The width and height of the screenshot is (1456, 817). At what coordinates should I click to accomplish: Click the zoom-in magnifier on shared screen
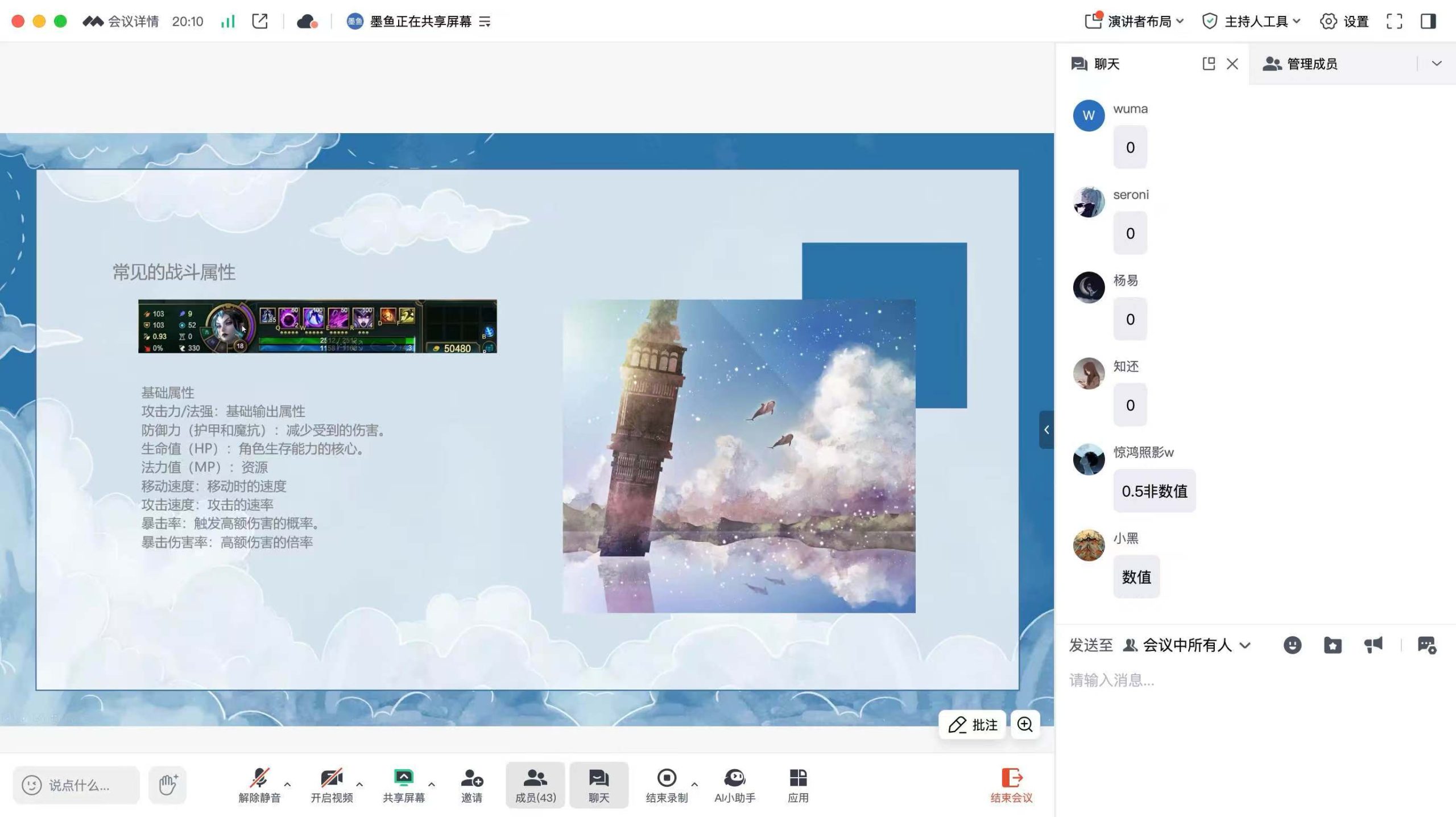click(1025, 724)
